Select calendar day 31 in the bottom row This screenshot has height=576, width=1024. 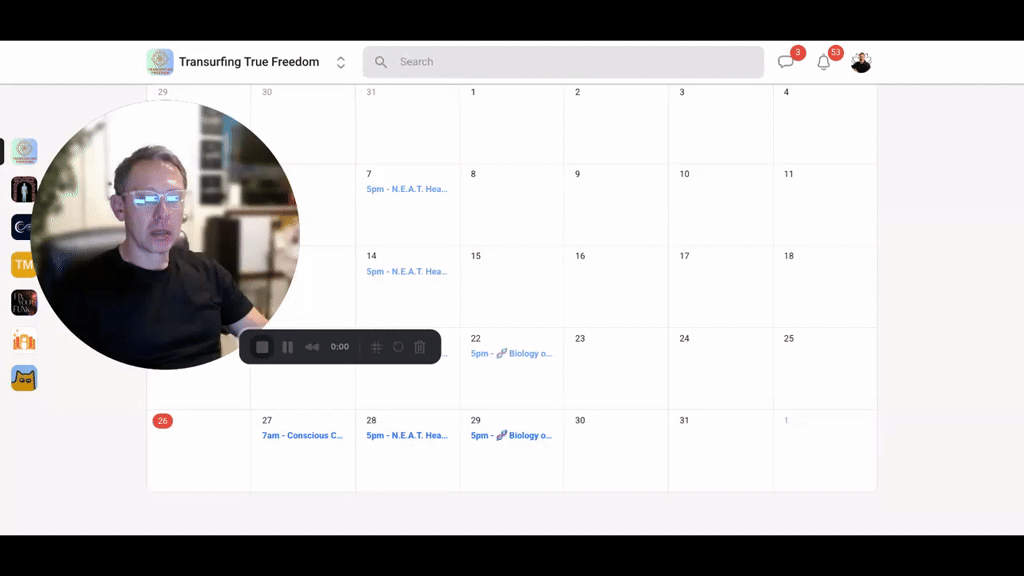pyautogui.click(x=684, y=420)
